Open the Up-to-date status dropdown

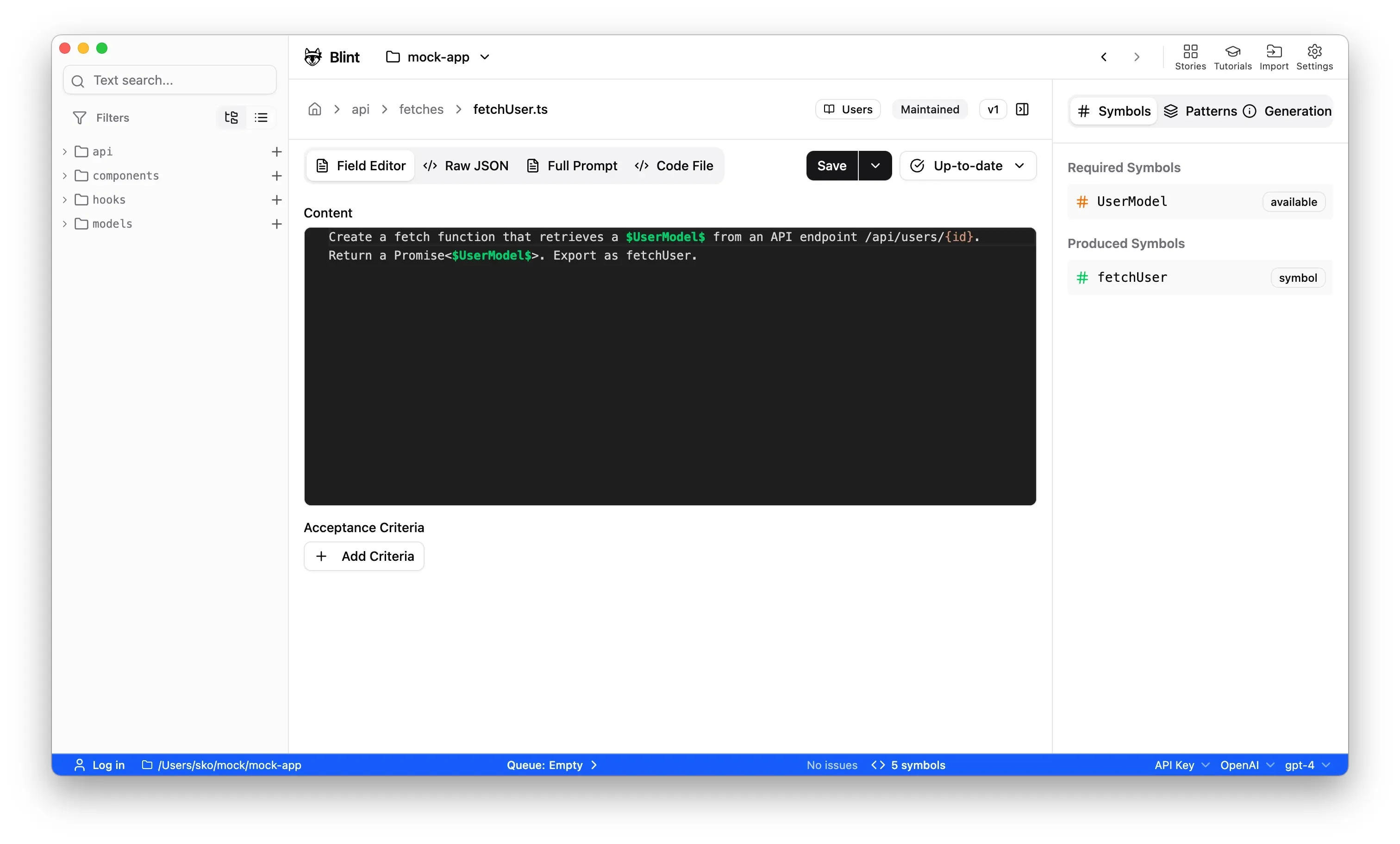[x=968, y=166]
